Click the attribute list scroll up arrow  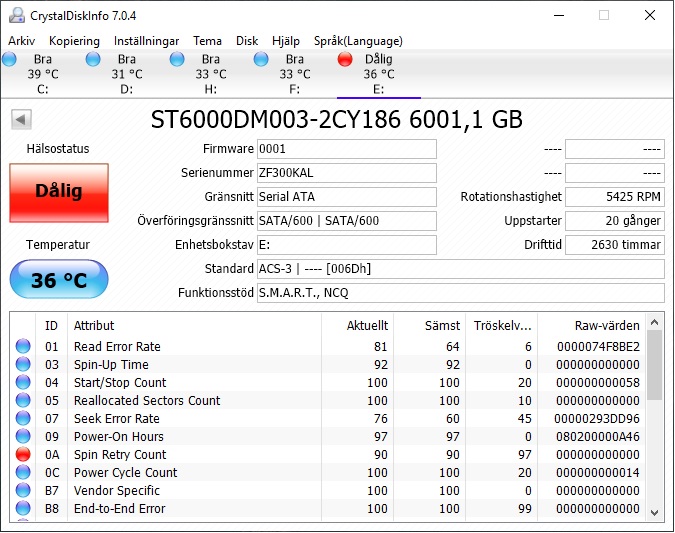click(x=654, y=322)
